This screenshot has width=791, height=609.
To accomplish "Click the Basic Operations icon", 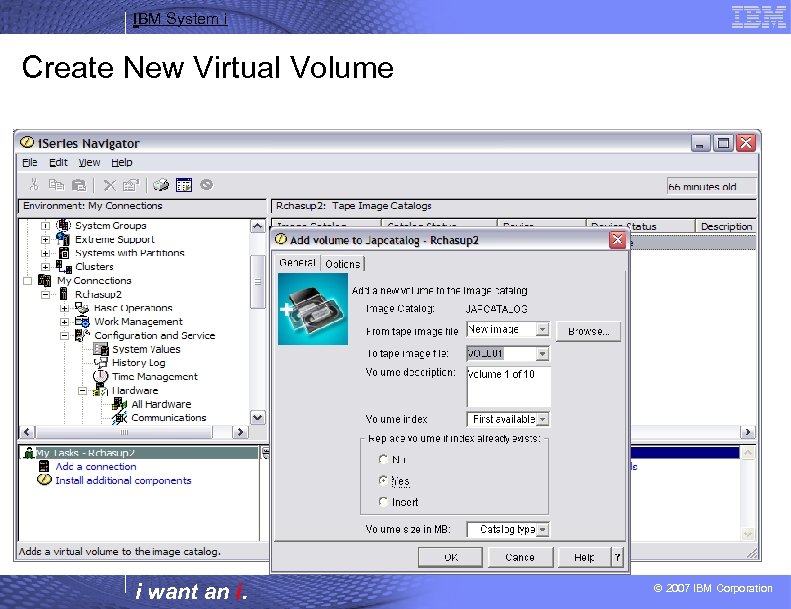I will [82, 307].
